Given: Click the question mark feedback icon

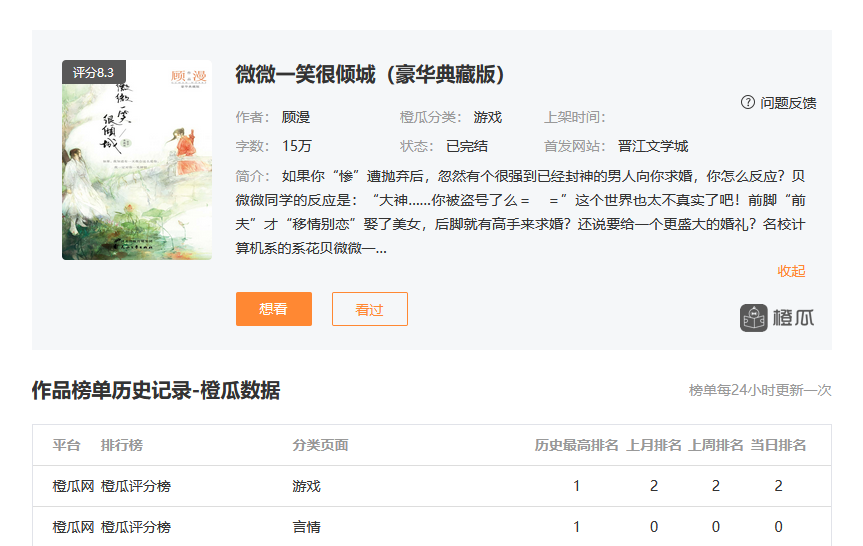Looking at the screenshot, I should 747,102.
